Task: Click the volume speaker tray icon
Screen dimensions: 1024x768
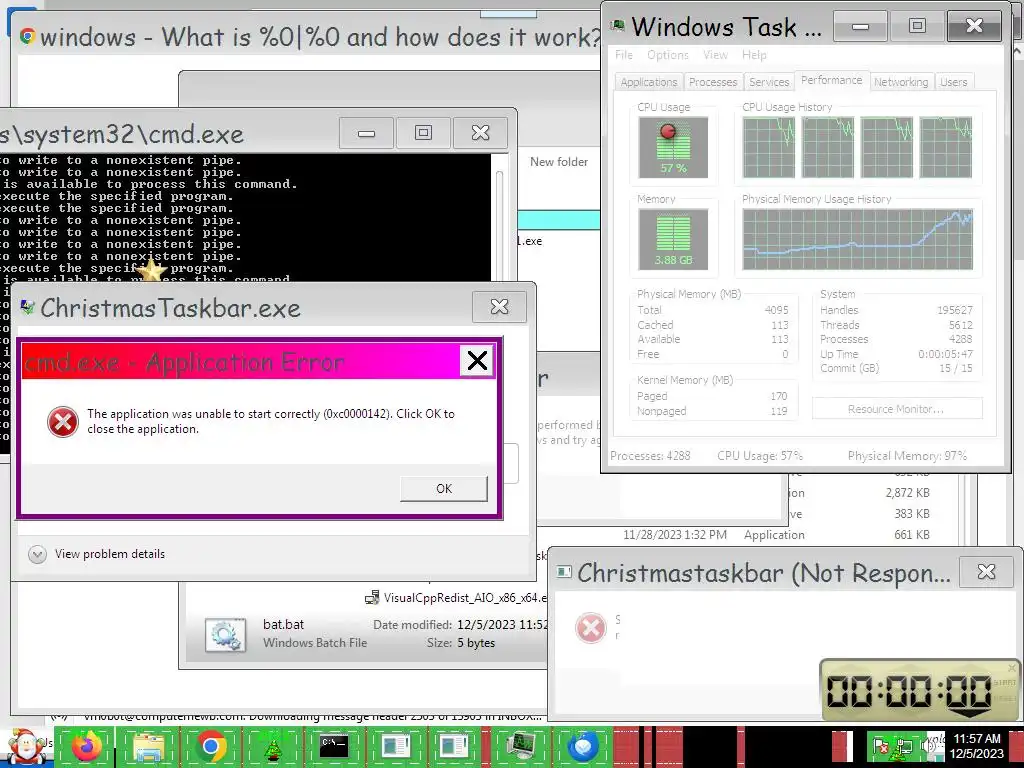Action: click(927, 746)
